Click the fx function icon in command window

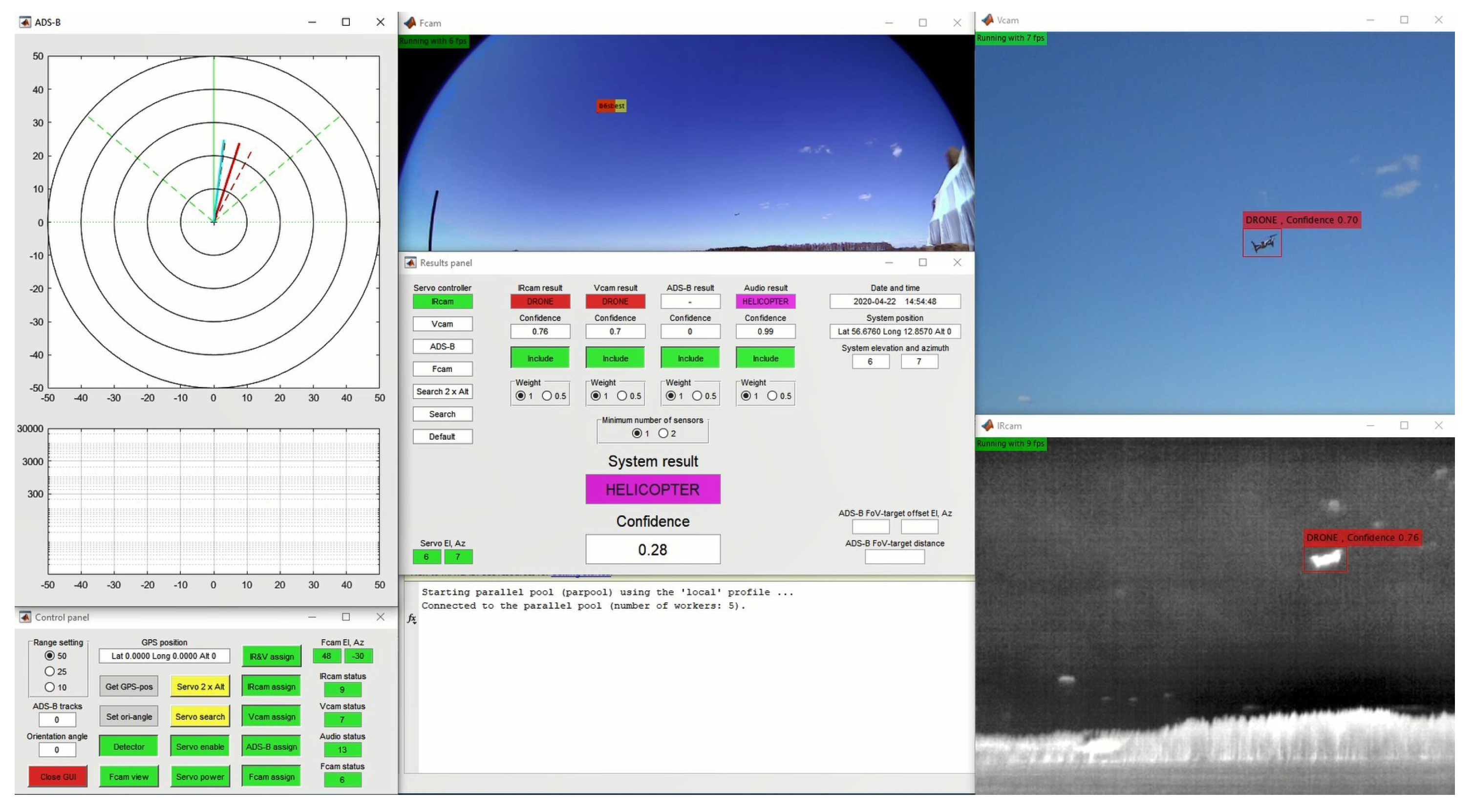412,619
